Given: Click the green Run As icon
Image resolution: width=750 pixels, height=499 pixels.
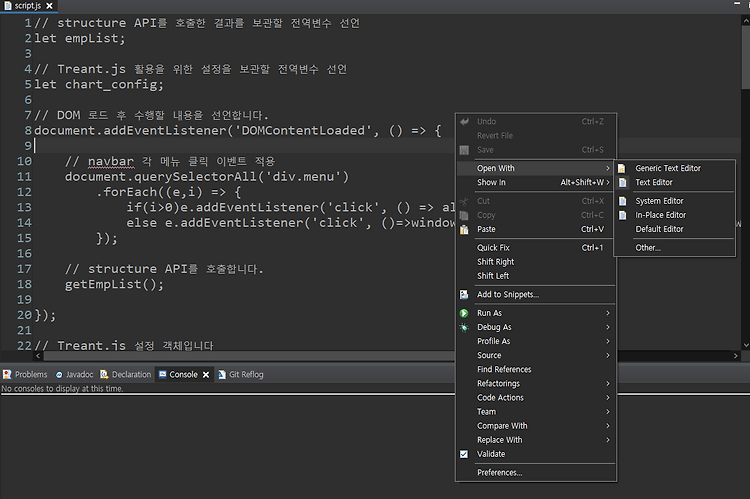Looking at the screenshot, I should click(464, 313).
